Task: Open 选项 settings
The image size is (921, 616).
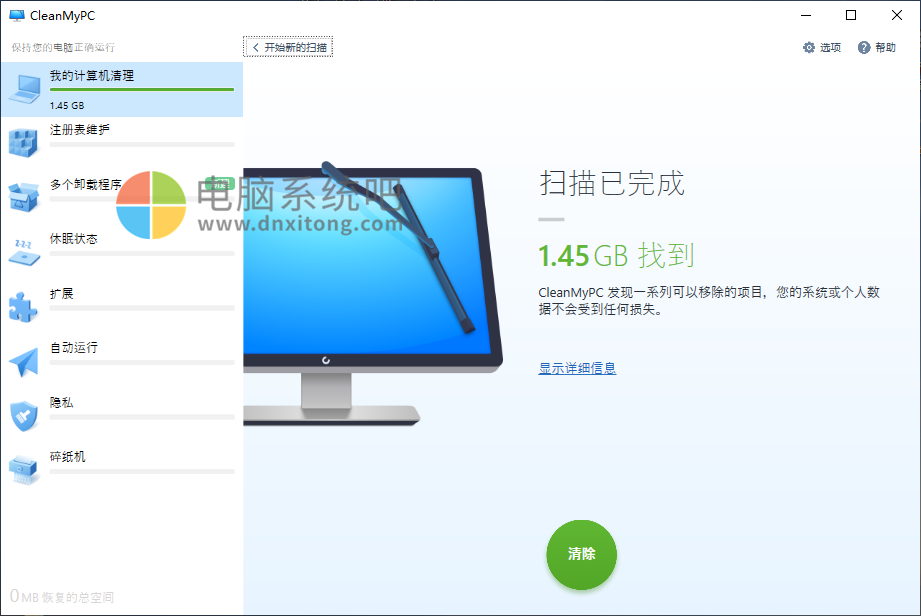Action: coord(822,48)
